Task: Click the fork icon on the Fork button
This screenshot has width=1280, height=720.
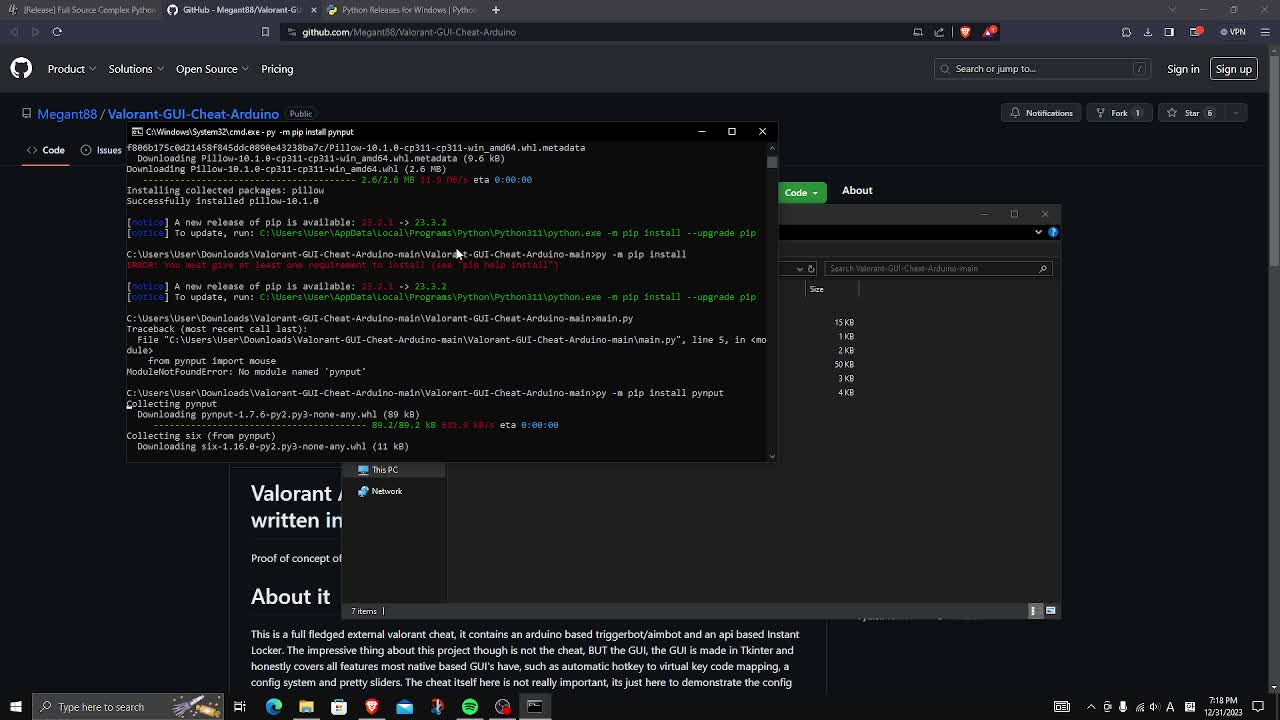Action: tap(1100, 112)
